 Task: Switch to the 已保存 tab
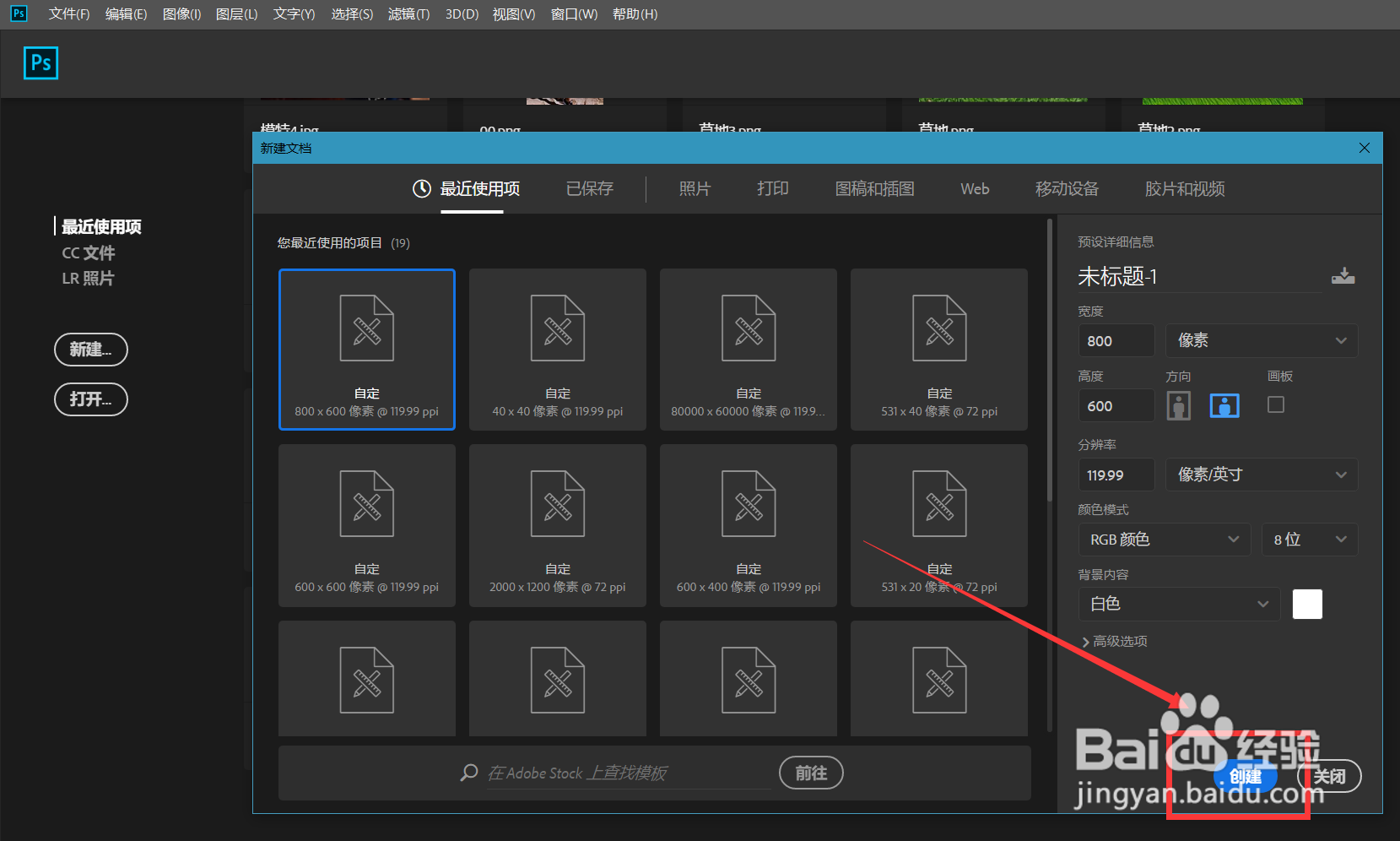(589, 188)
